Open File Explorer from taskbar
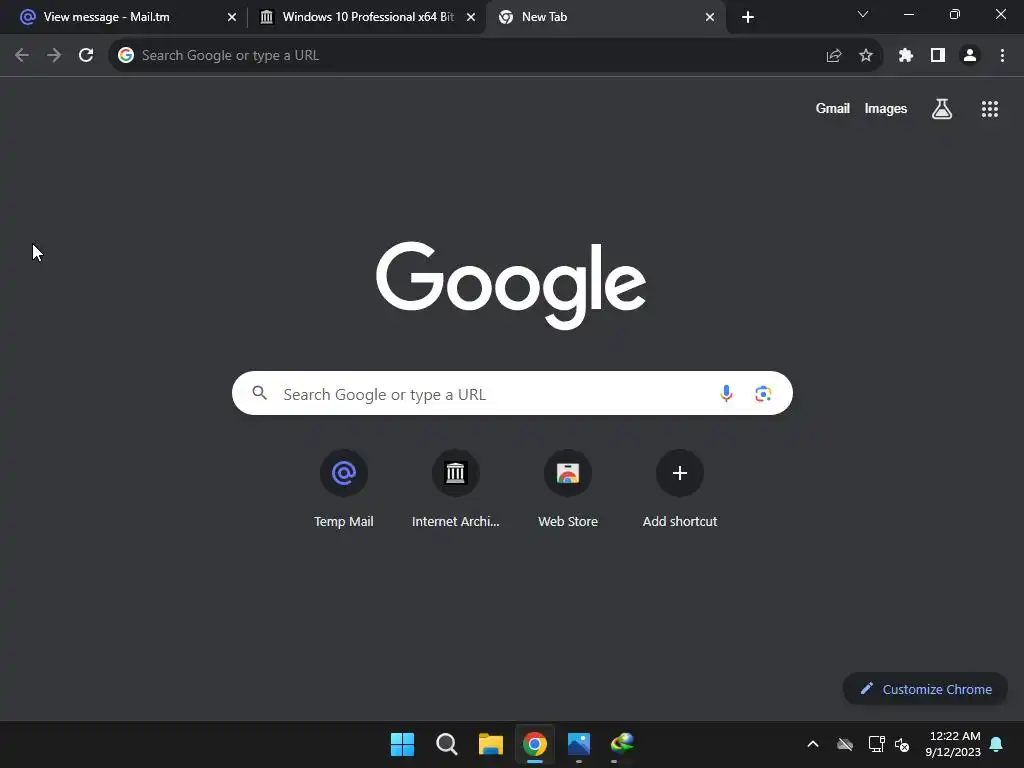Image resolution: width=1024 pixels, height=768 pixels. coord(490,744)
